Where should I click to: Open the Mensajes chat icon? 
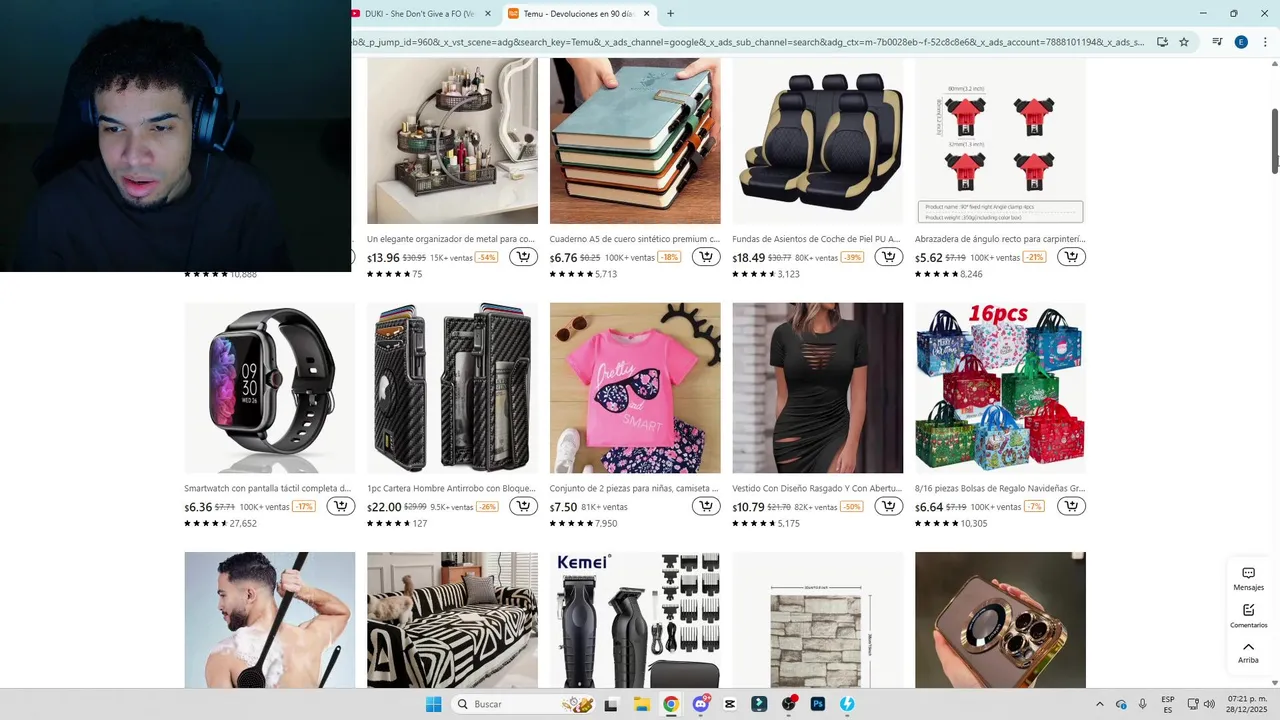pyautogui.click(x=1248, y=579)
